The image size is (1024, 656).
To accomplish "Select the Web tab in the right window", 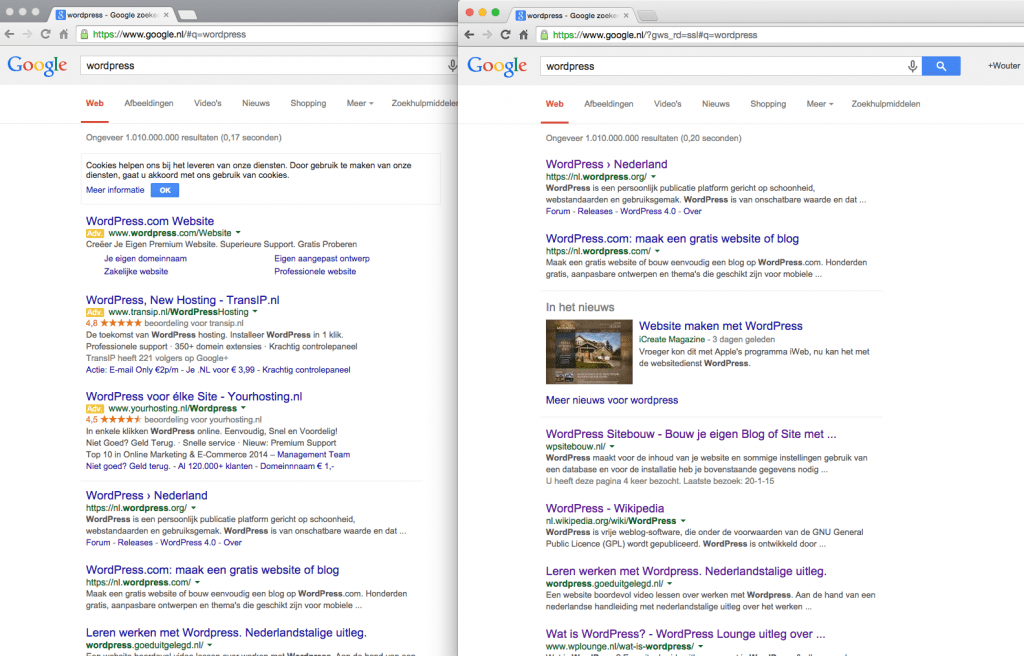I will click(x=554, y=104).
